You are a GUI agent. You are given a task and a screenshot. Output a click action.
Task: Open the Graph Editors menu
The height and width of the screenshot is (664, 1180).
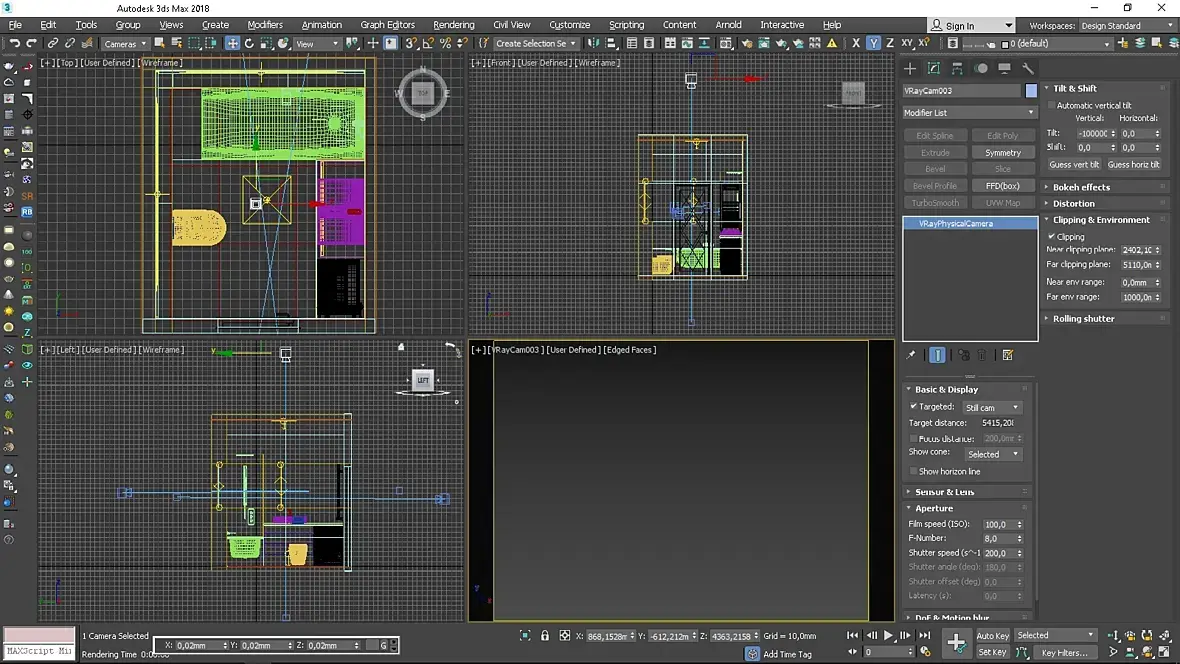pyautogui.click(x=387, y=25)
